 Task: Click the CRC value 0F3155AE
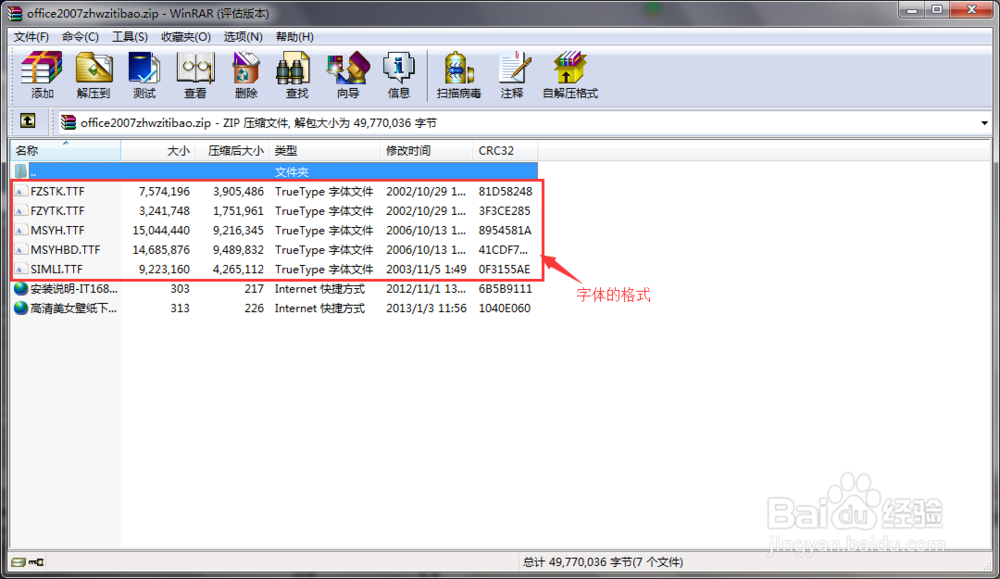point(504,269)
